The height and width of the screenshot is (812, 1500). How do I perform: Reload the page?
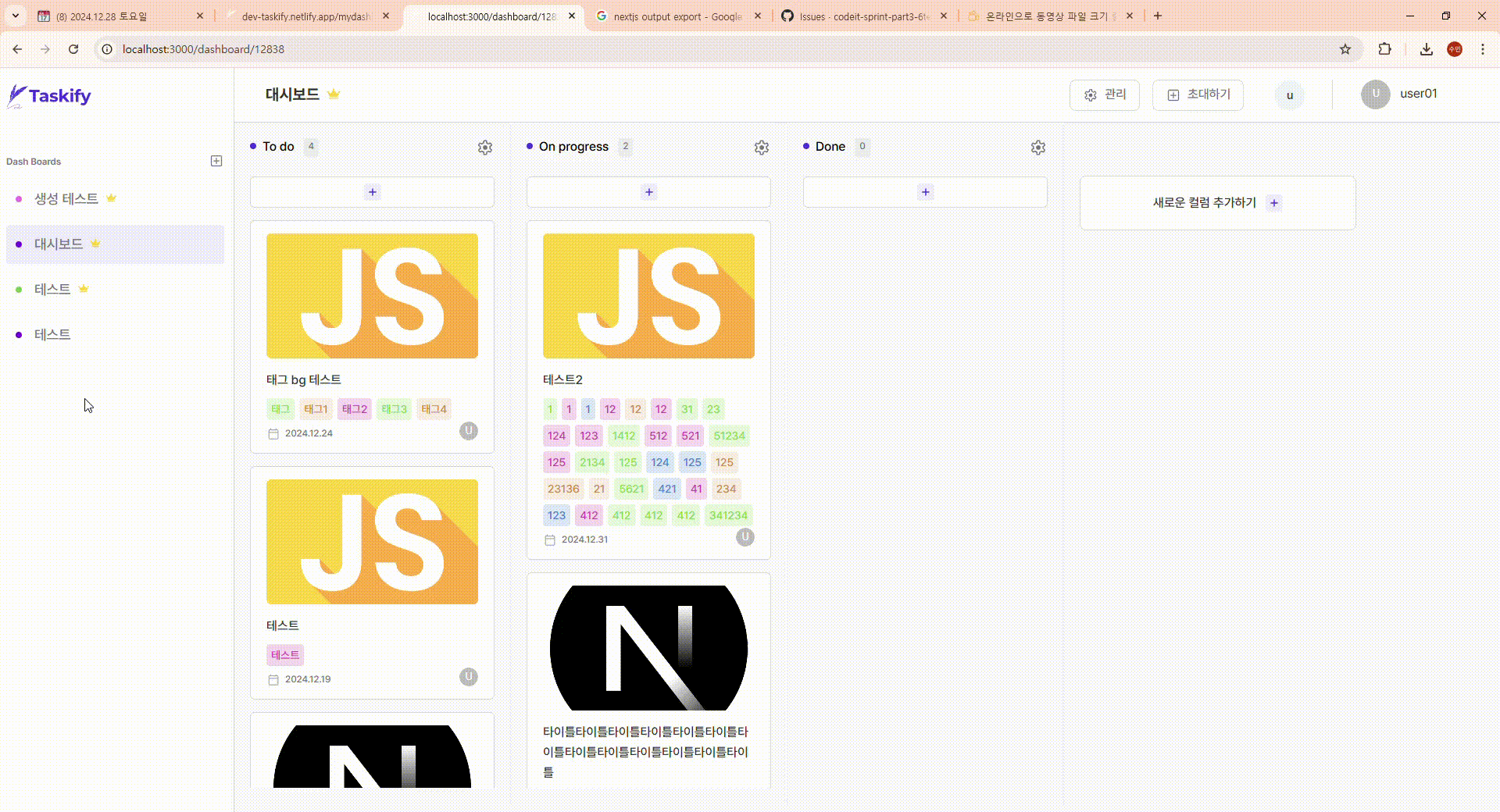[73, 49]
